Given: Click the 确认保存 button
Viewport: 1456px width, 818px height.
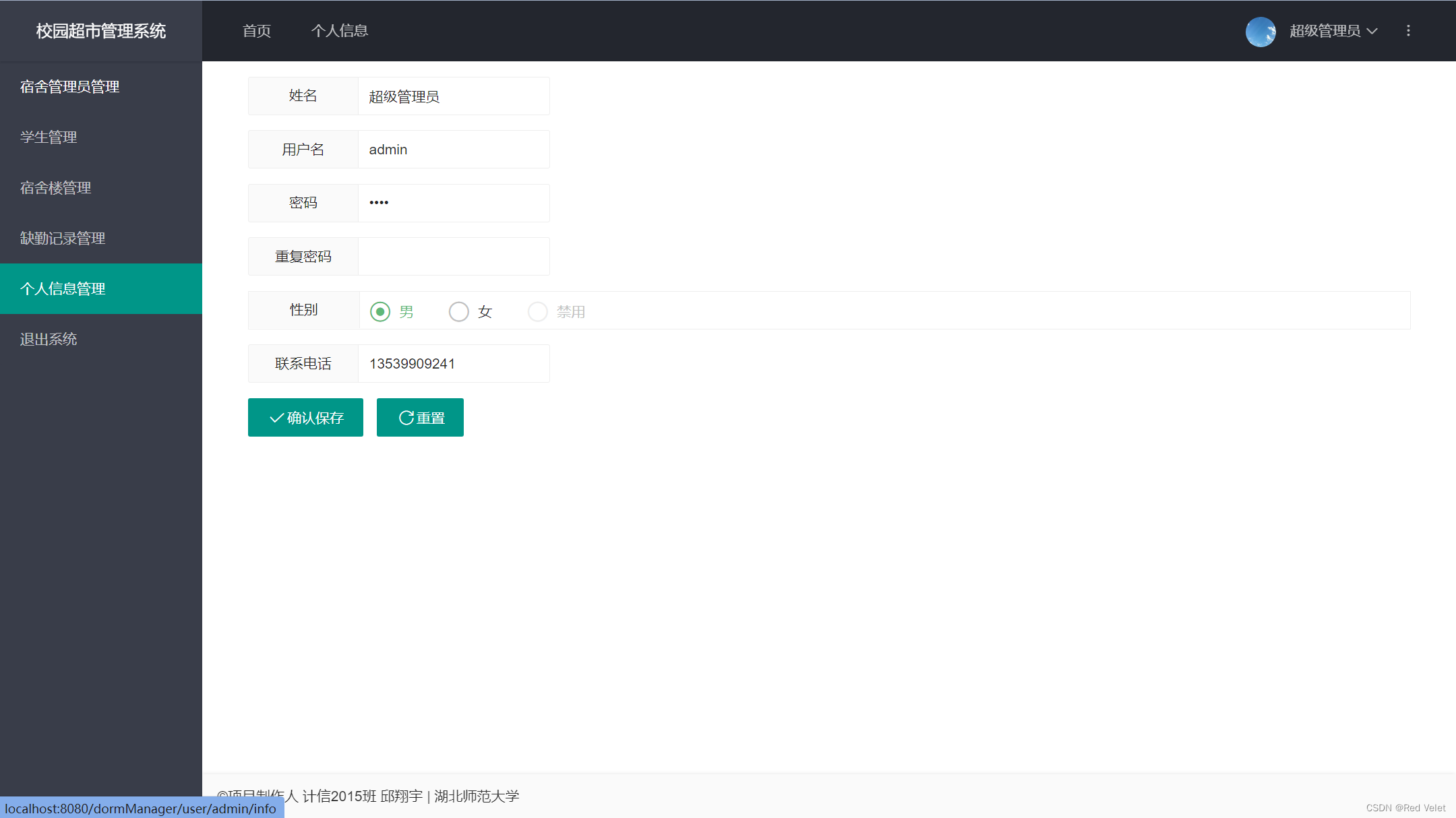Looking at the screenshot, I should (x=305, y=418).
